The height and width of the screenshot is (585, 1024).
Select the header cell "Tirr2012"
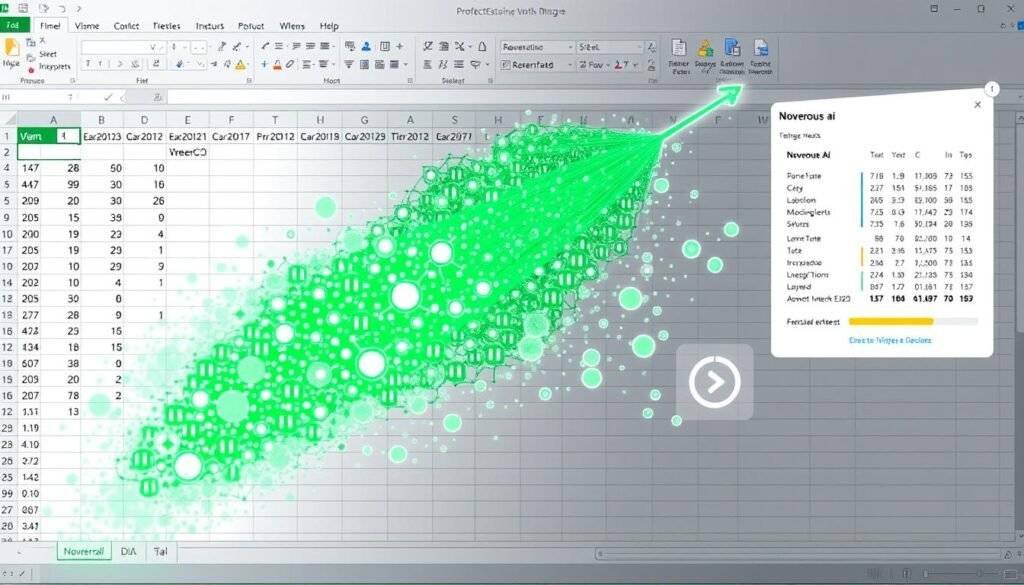(409, 136)
